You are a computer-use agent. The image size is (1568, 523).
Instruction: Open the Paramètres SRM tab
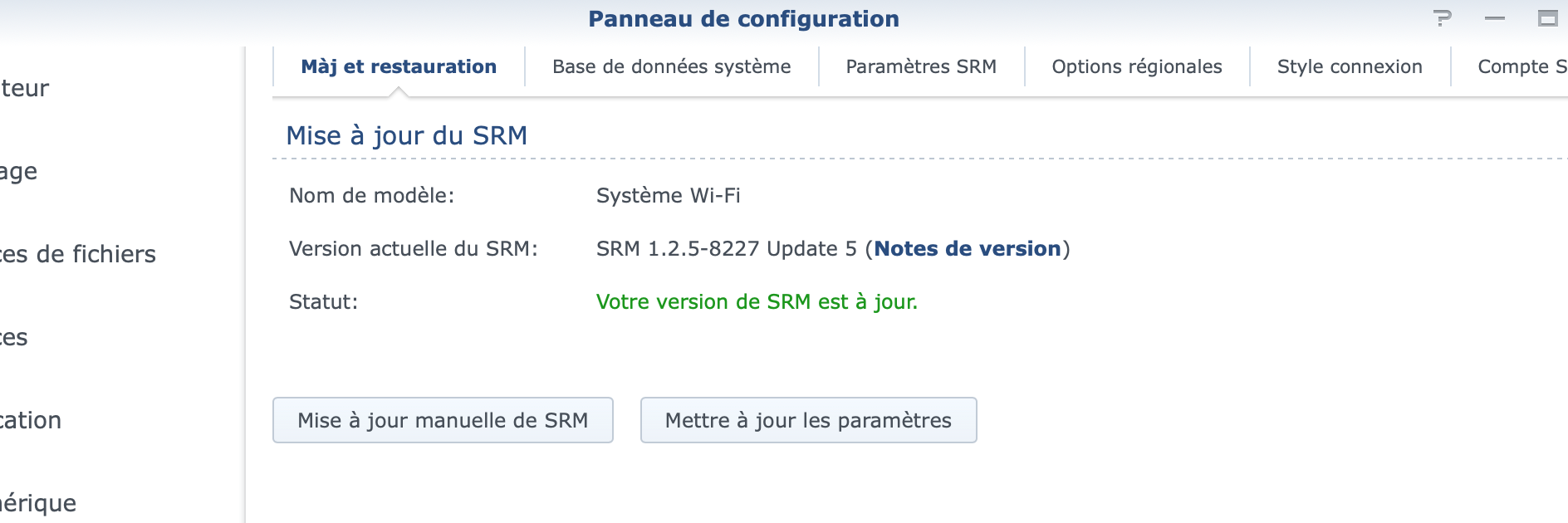pos(921,66)
